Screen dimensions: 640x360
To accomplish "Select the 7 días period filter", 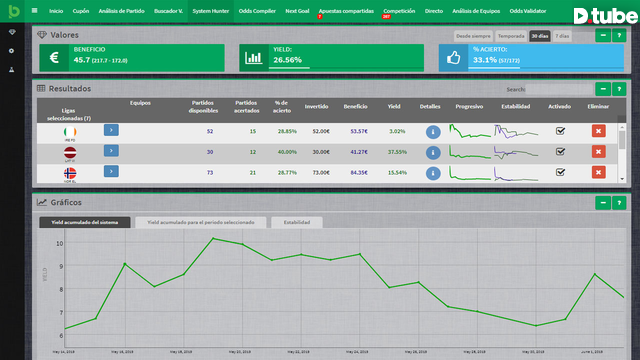I will click(x=562, y=36).
